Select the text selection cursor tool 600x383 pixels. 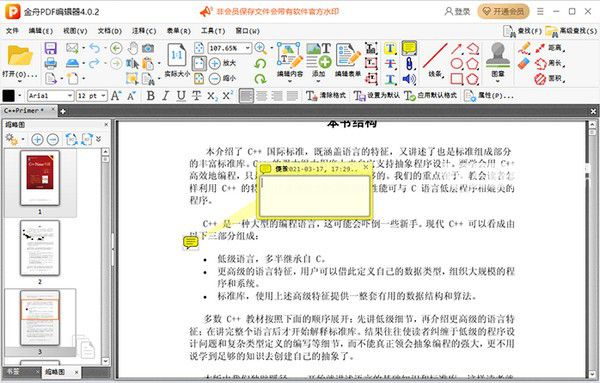pos(132,63)
